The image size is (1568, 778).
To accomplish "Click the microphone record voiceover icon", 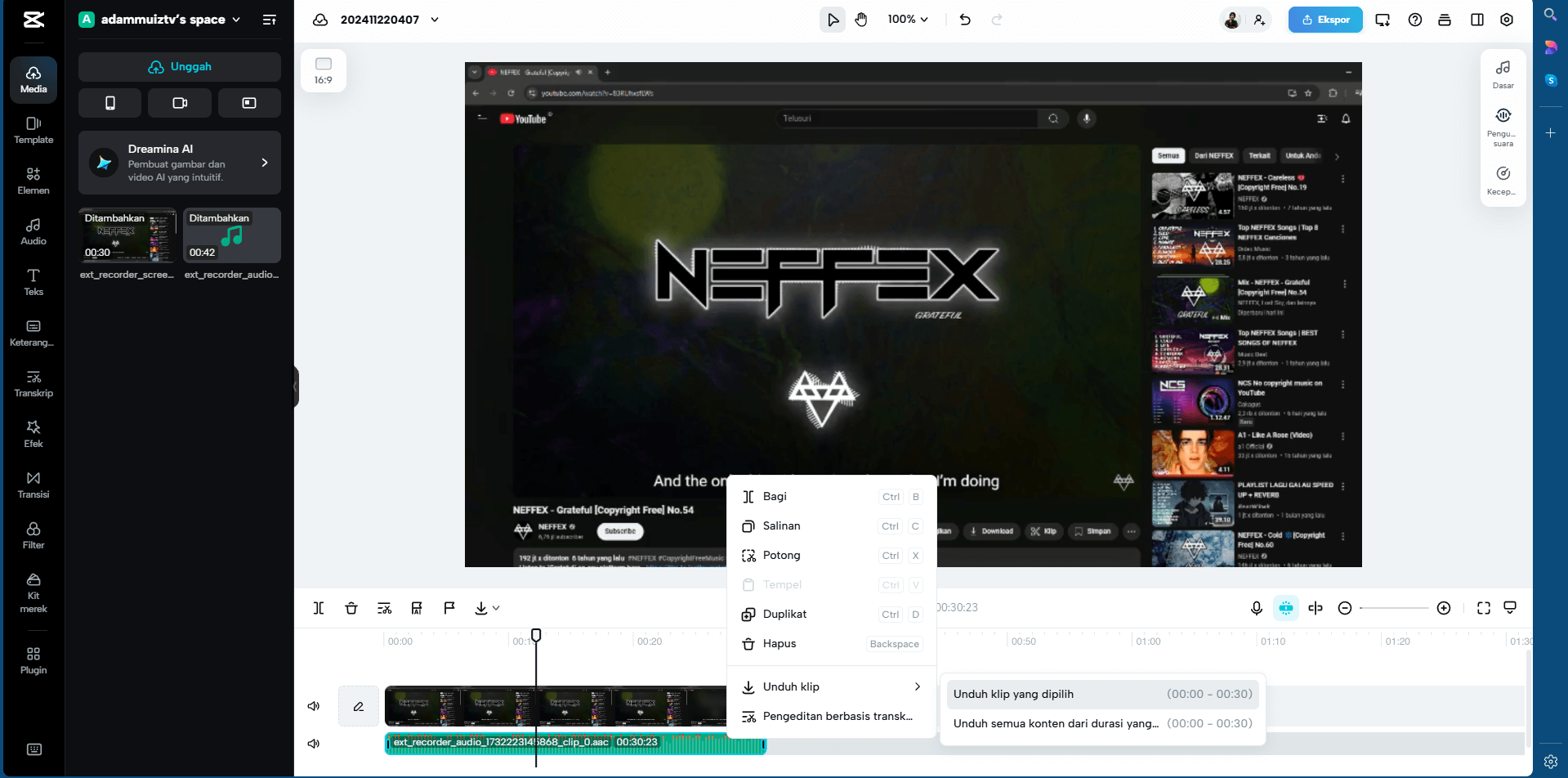I will [x=1257, y=608].
